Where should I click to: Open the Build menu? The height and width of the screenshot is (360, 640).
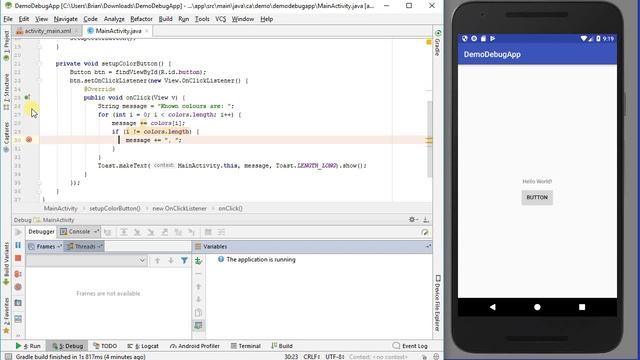pyautogui.click(x=165, y=19)
